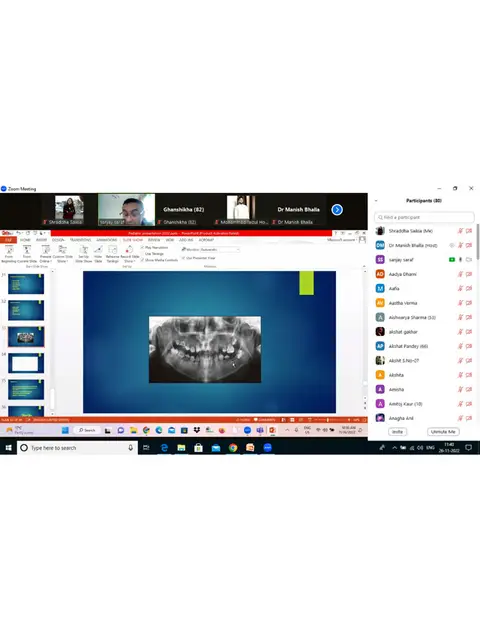The height and width of the screenshot is (640, 480).
Task: Open the Monitor dropdown in the ribbon
Action: click(220, 249)
